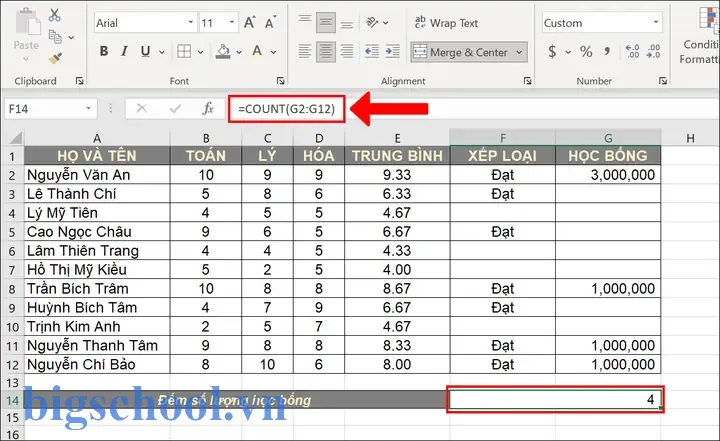Open the Name Box dropdown arrow

click(88, 109)
